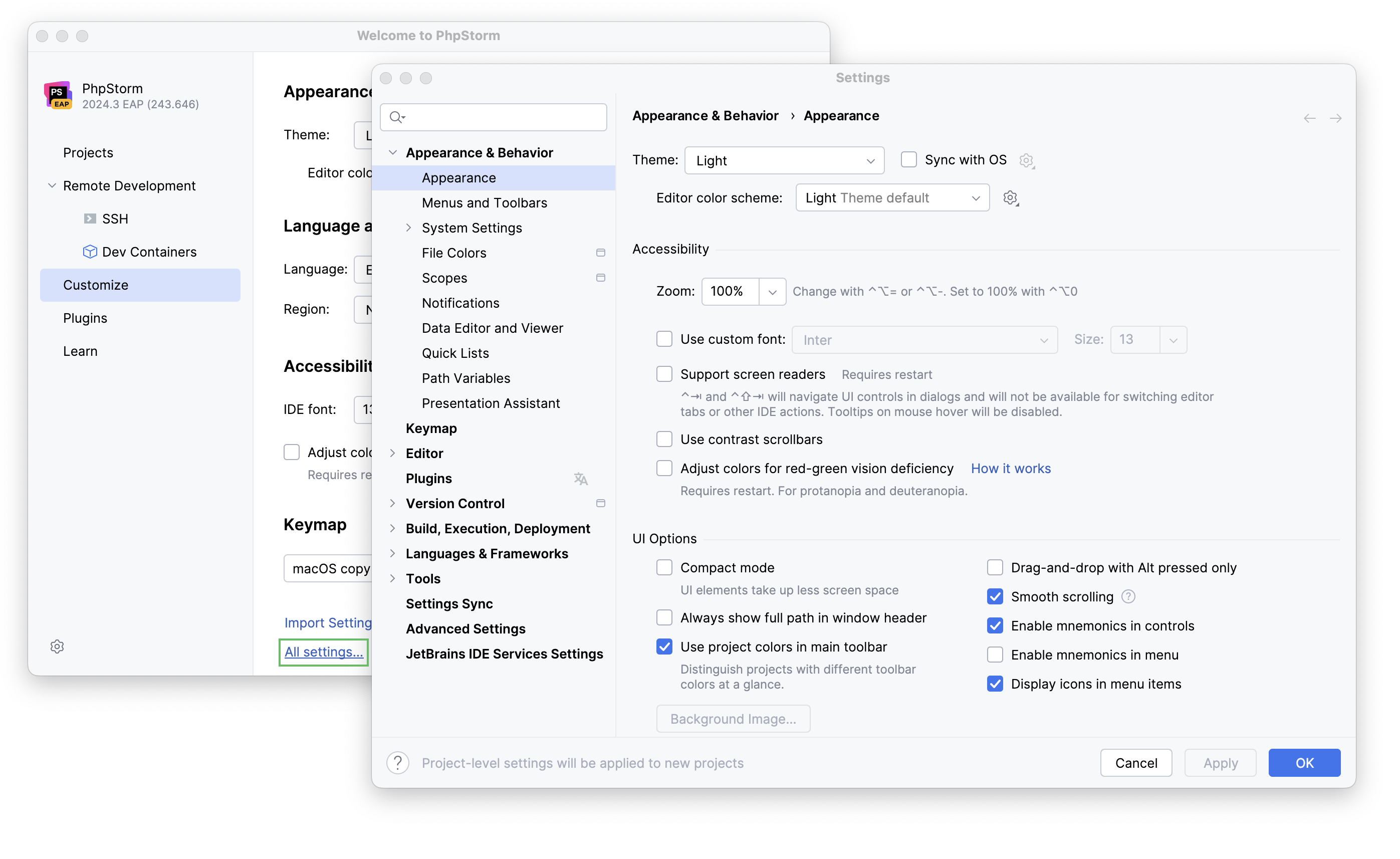Click the gear icon next to Sync with OS
The height and width of the screenshot is (859, 1400).
[x=1026, y=160]
